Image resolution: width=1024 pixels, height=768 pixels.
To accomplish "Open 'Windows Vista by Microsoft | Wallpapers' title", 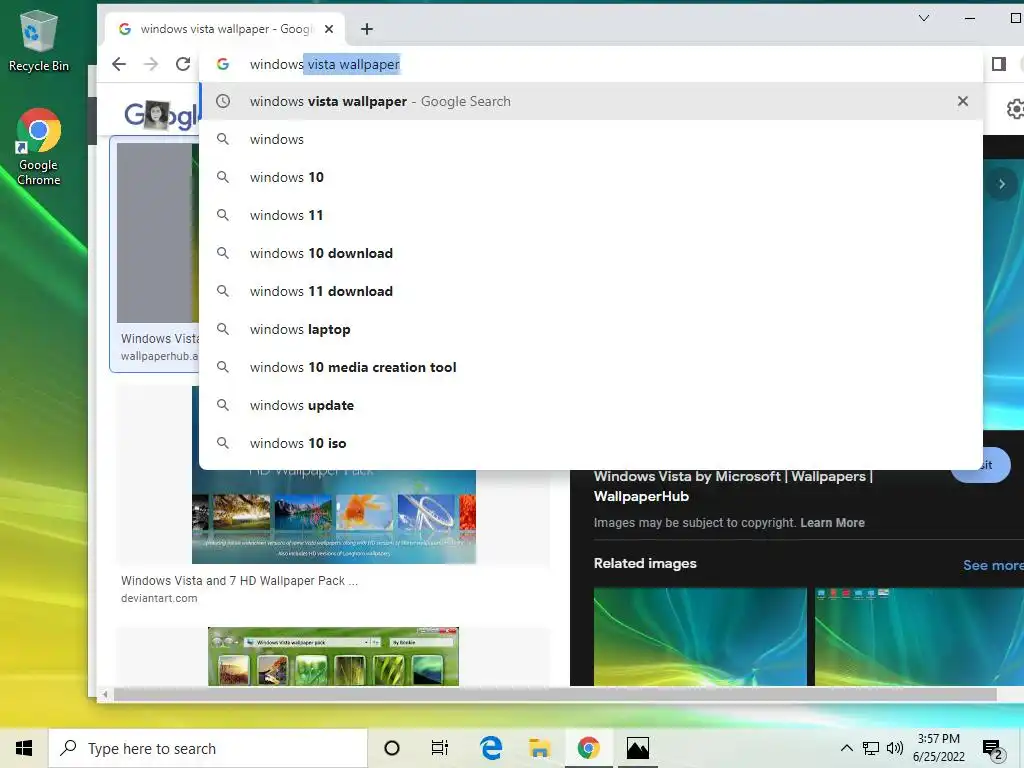I will pos(733,486).
